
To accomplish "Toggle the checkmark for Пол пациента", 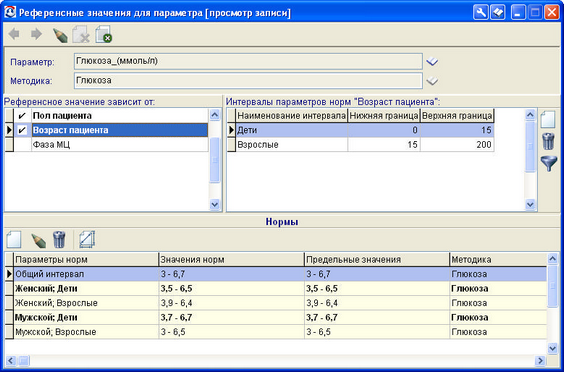I will [22, 116].
